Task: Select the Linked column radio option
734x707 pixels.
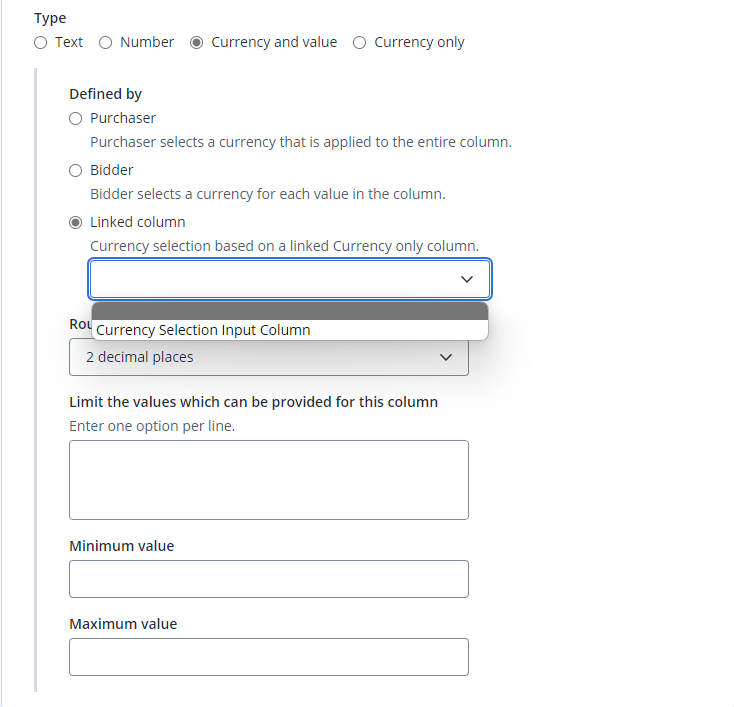Action: coord(75,222)
